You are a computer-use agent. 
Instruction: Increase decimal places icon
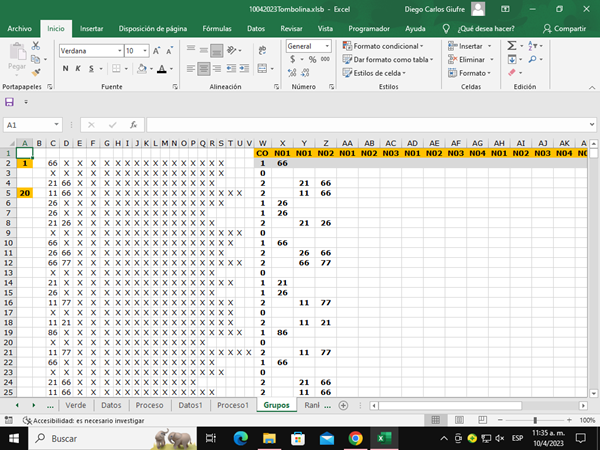292,72
